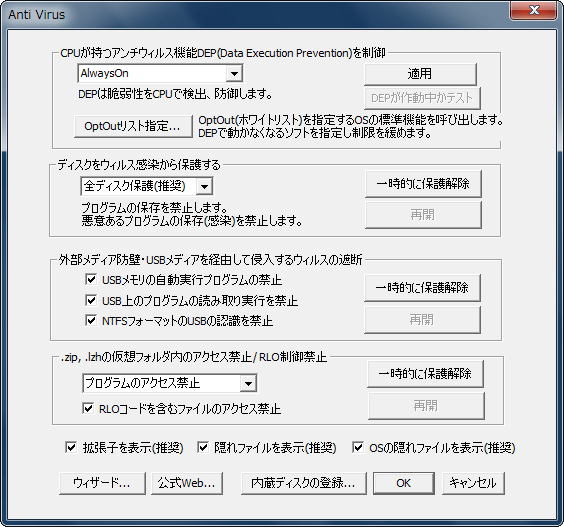Viewport: 564px width, 527px height.
Task: Open the AlwaysOn DEP mode dropdown
Action: tap(160, 73)
